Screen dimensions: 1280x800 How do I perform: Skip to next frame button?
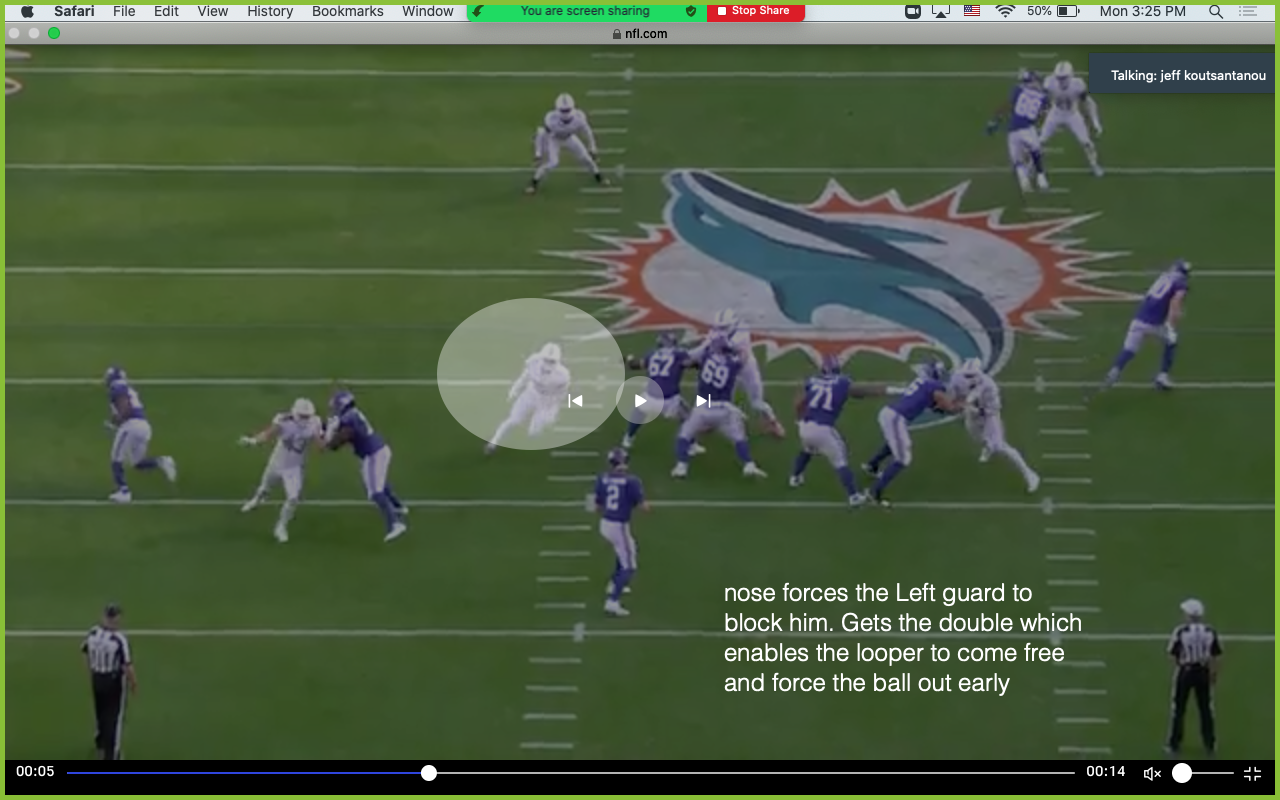703,401
